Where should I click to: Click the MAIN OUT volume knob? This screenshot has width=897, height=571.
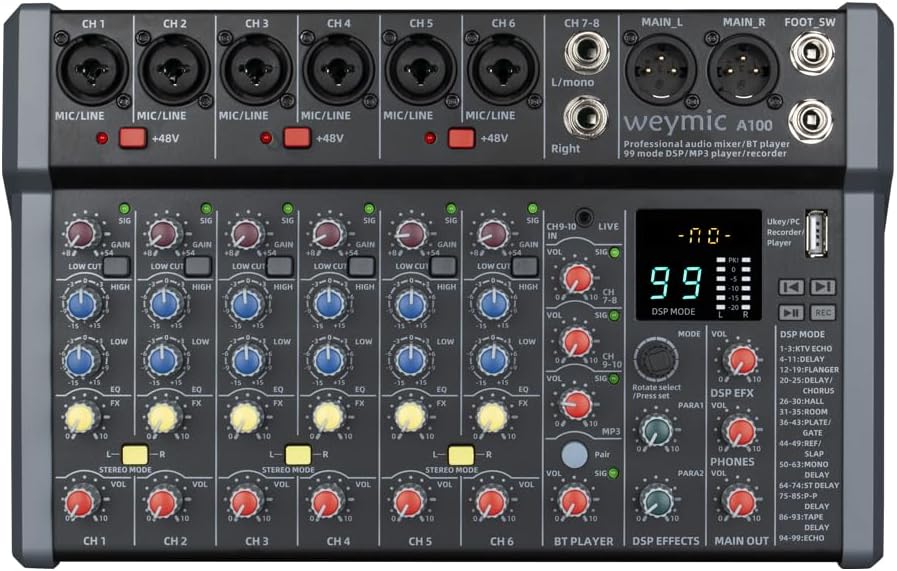click(740, 501)
